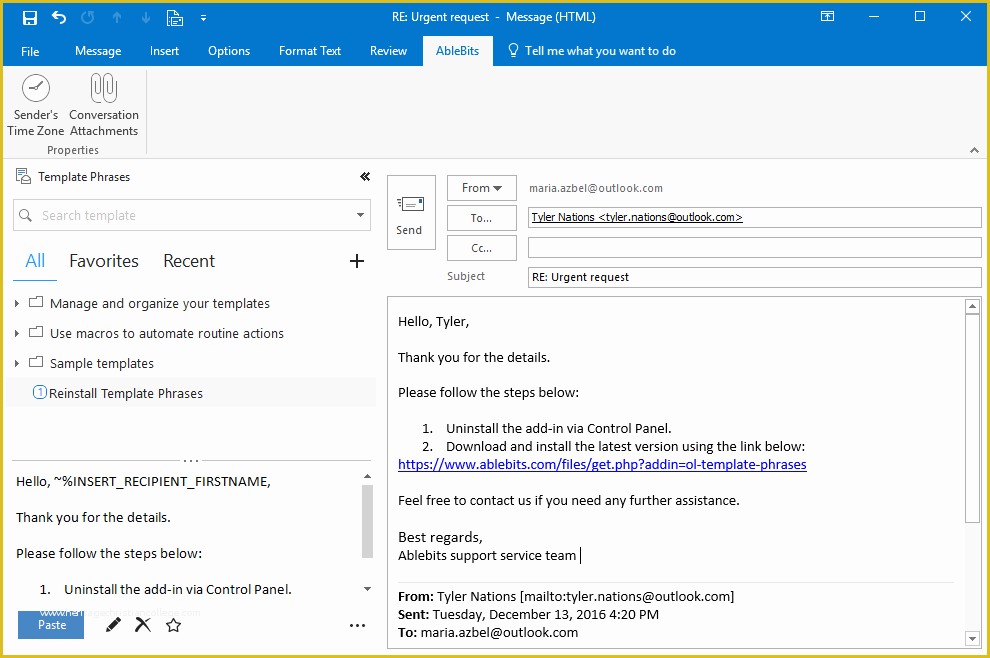
Task: Expand the Sample templates folder
Action: tap(17, 364)
